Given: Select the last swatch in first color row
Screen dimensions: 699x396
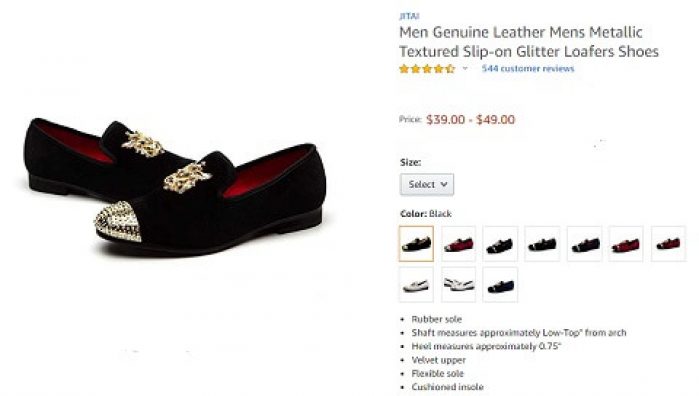Looking at the screenshot, I should pyautogui.click(x=668, y=243).
